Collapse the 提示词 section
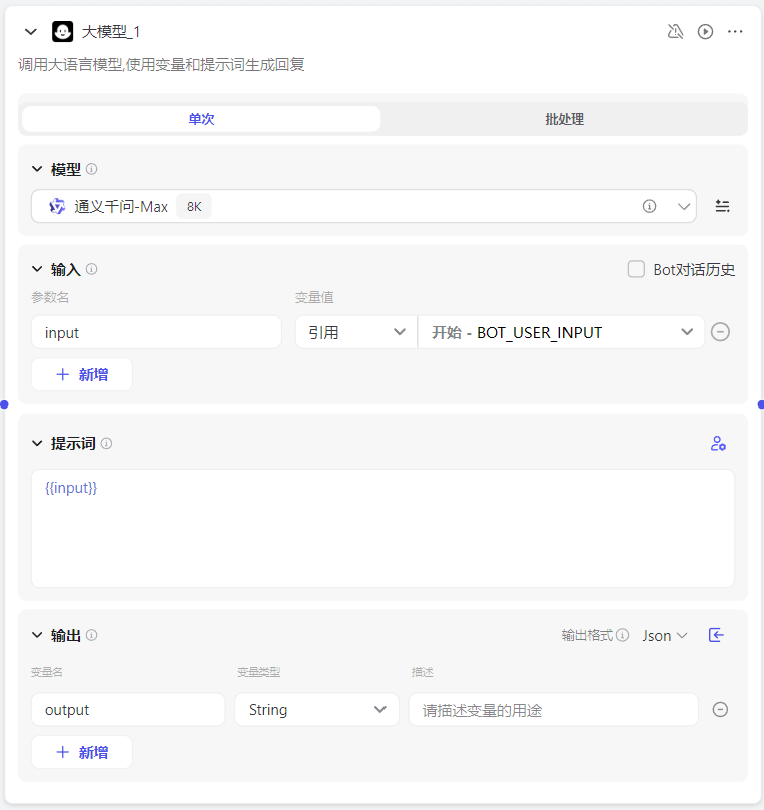The width and height of the screenshot is (764, 810). (x=37, y=443)
